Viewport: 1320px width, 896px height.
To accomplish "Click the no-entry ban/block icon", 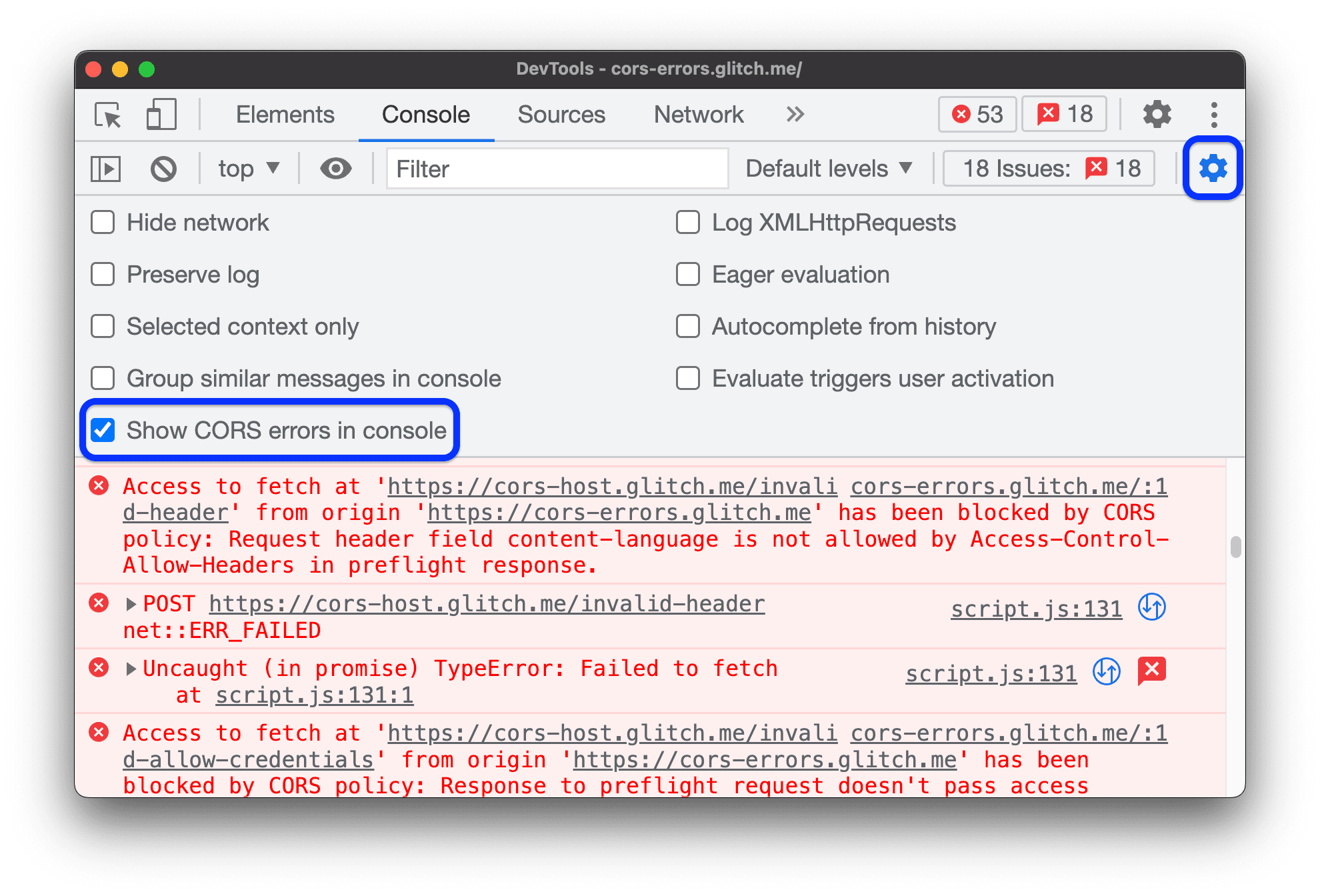I will [x=165, y=169].
